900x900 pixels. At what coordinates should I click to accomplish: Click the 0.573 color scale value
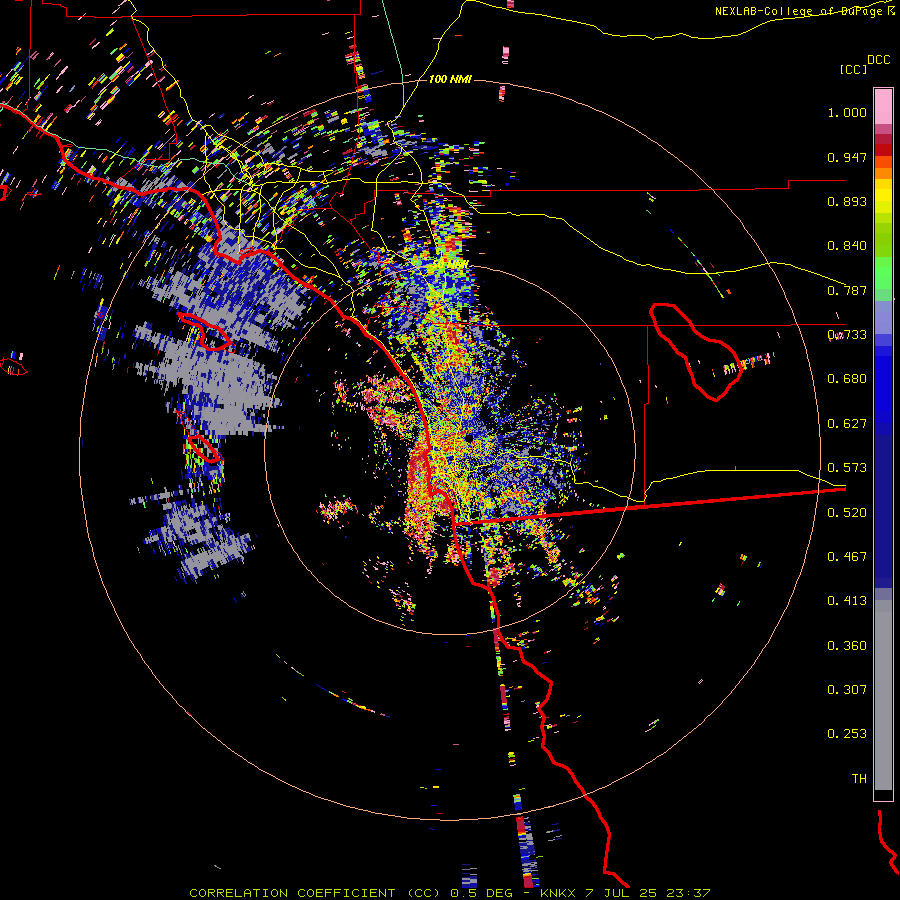(x=847, y=468)
